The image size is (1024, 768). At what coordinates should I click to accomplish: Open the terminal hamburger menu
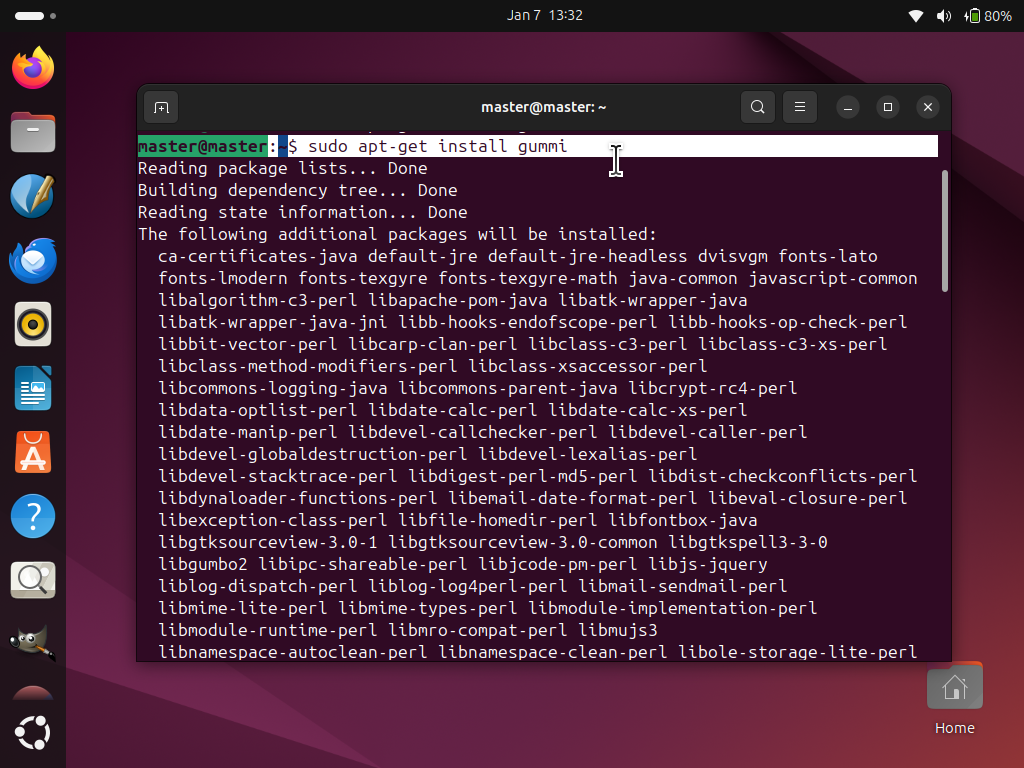pos(799,107)
